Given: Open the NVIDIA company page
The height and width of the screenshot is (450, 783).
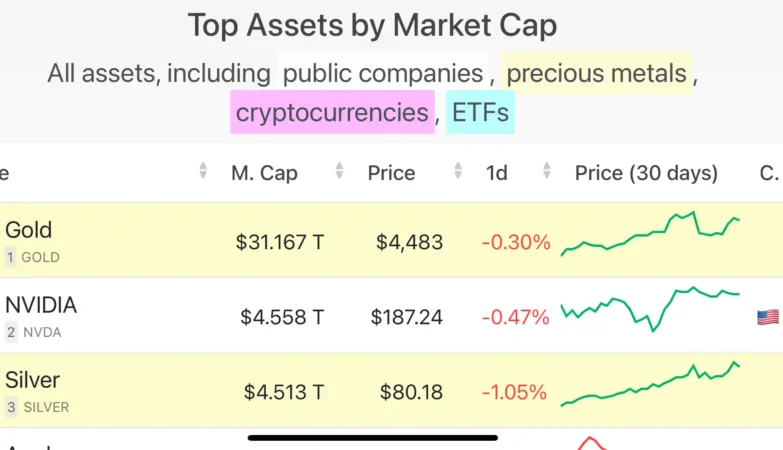Looking at the screenshot, I should click(41, 305).
